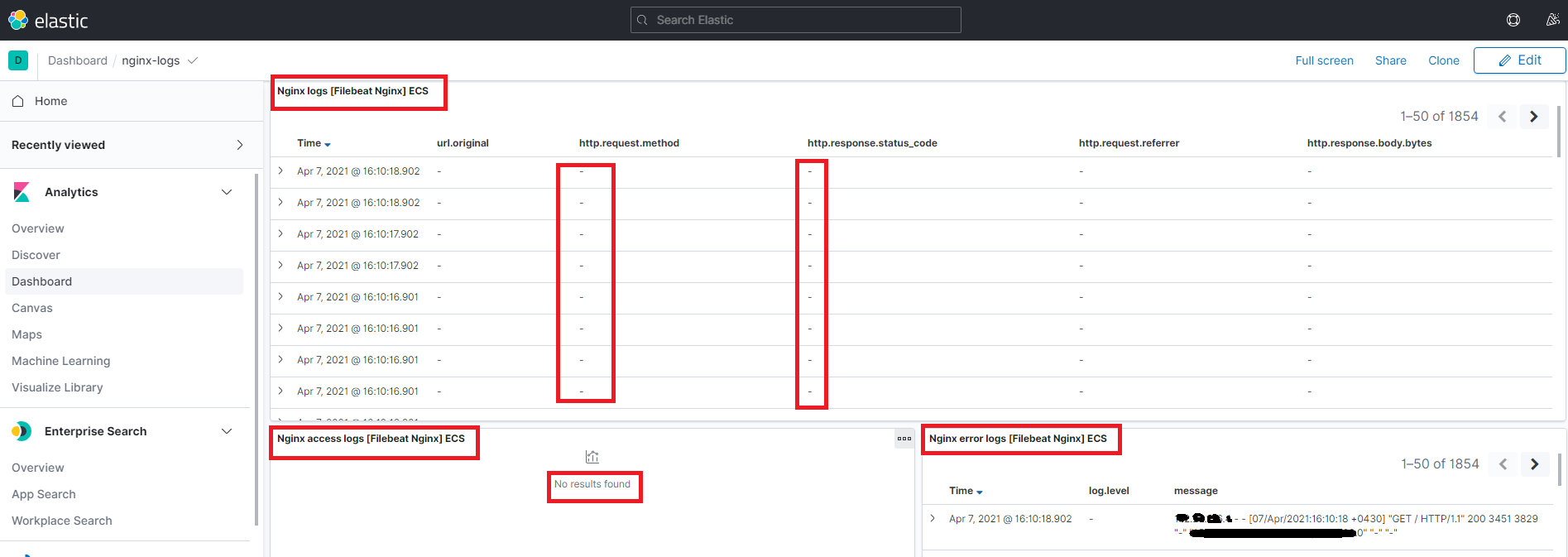Click the http.response.body.bytes column header
The image size is (1568, 557).
click(1369, 143)
